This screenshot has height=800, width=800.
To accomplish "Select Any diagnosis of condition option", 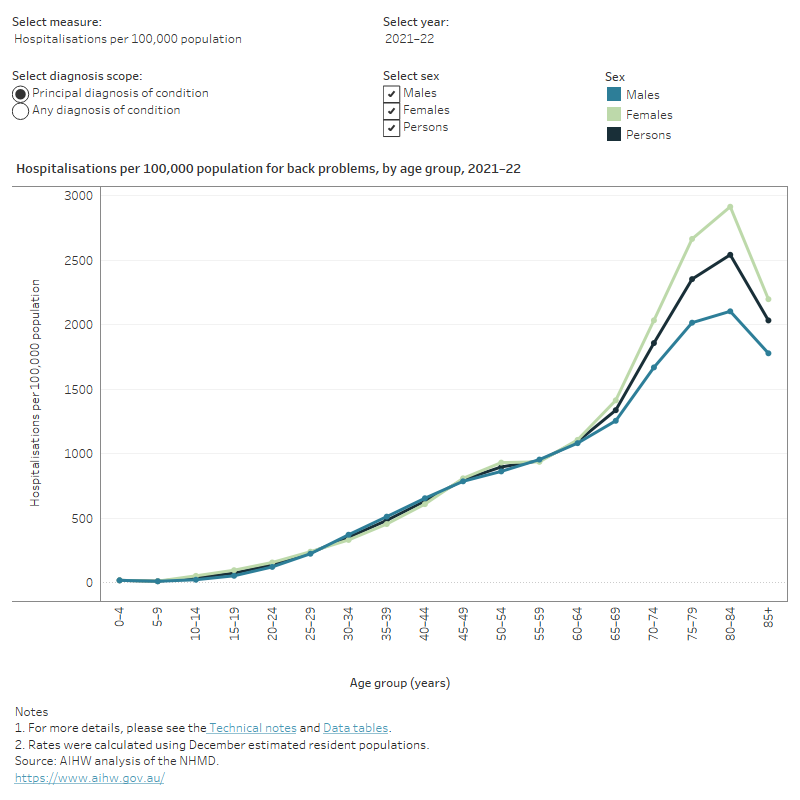I will point(21,111).
